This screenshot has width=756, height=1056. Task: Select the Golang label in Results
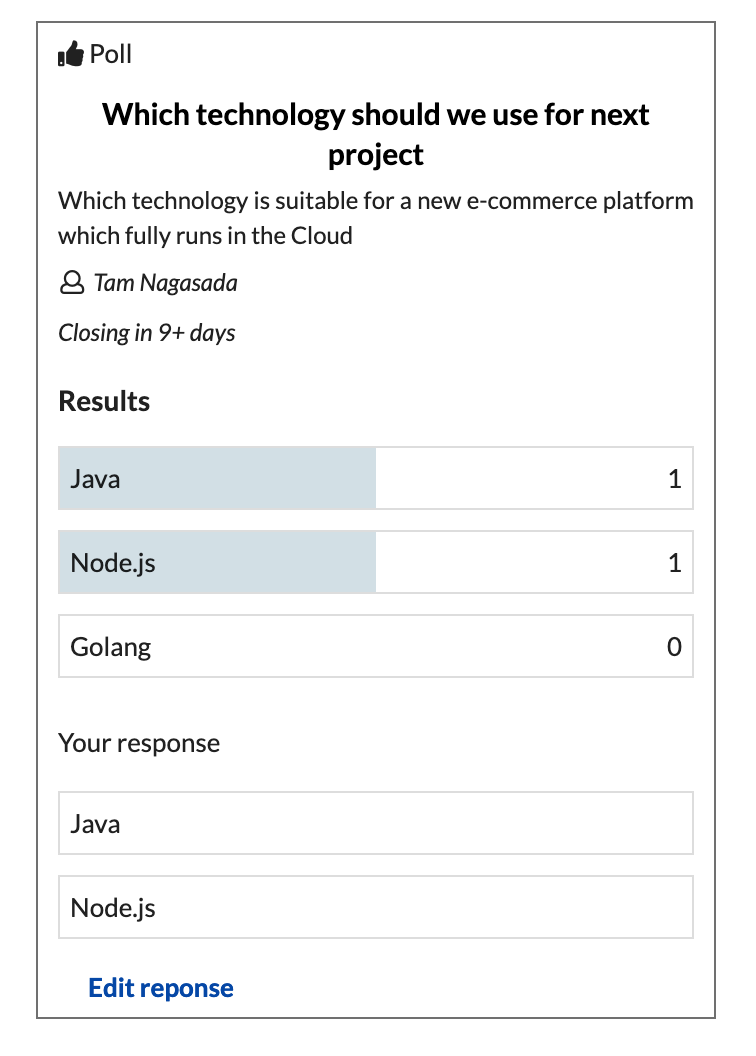coord(111,647)
